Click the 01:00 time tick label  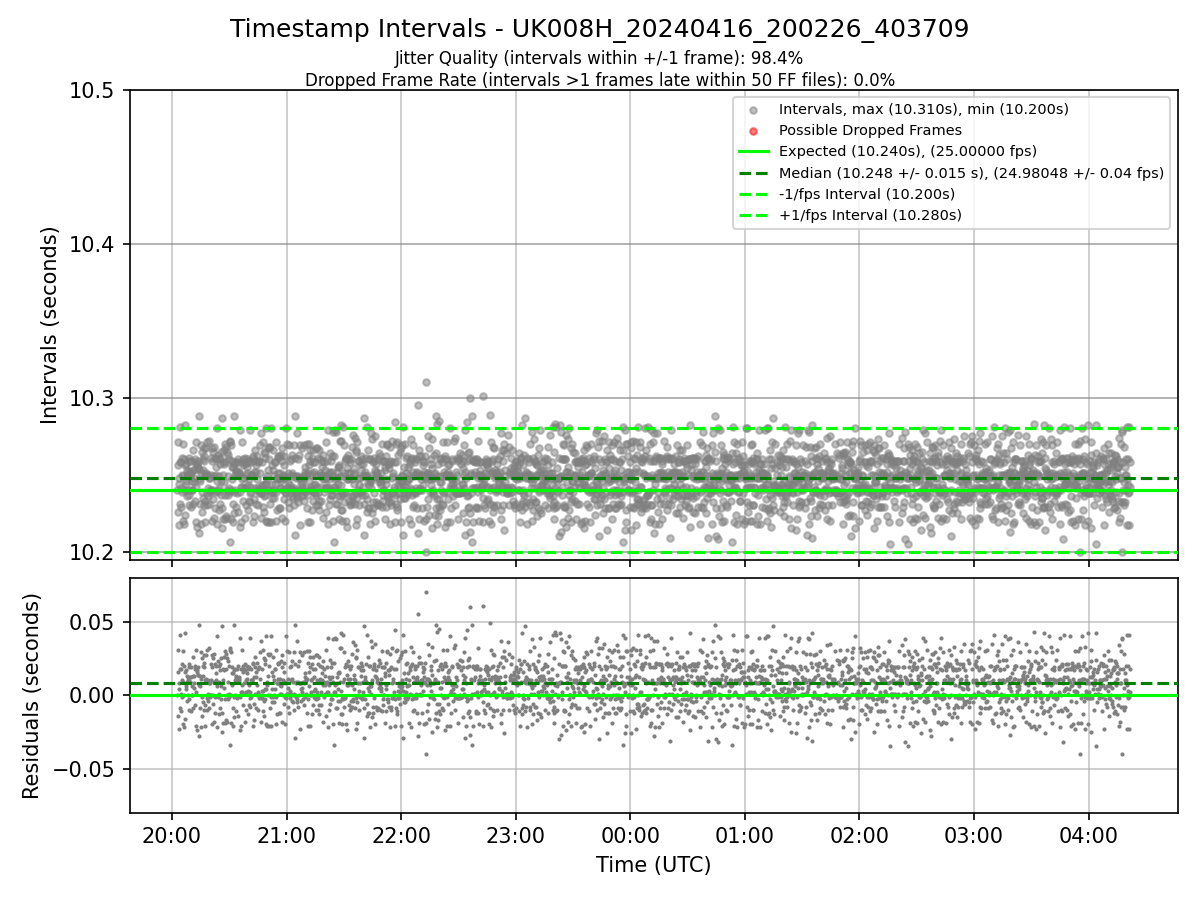[744, 834]
